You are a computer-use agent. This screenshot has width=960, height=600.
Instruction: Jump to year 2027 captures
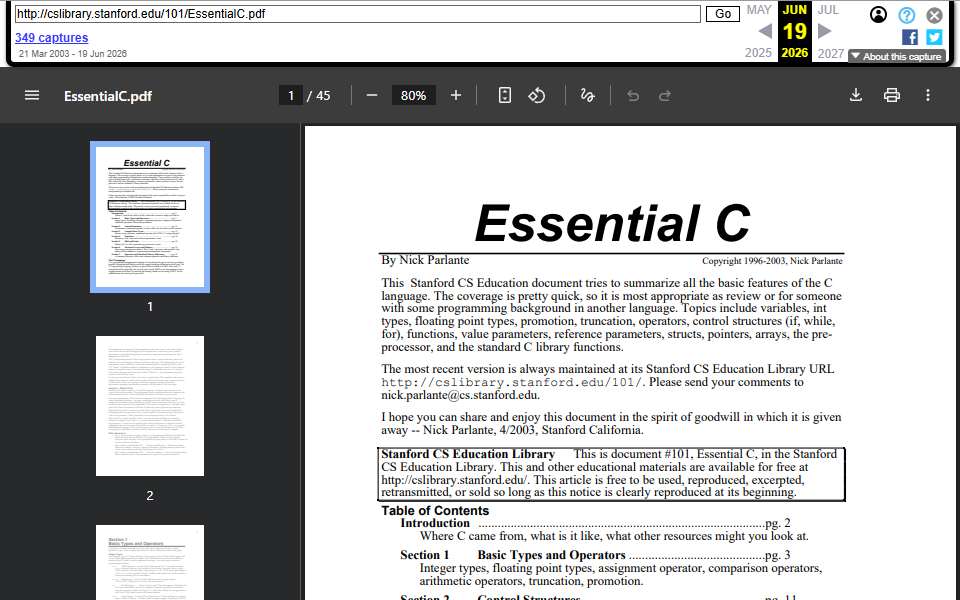point(831,53)
